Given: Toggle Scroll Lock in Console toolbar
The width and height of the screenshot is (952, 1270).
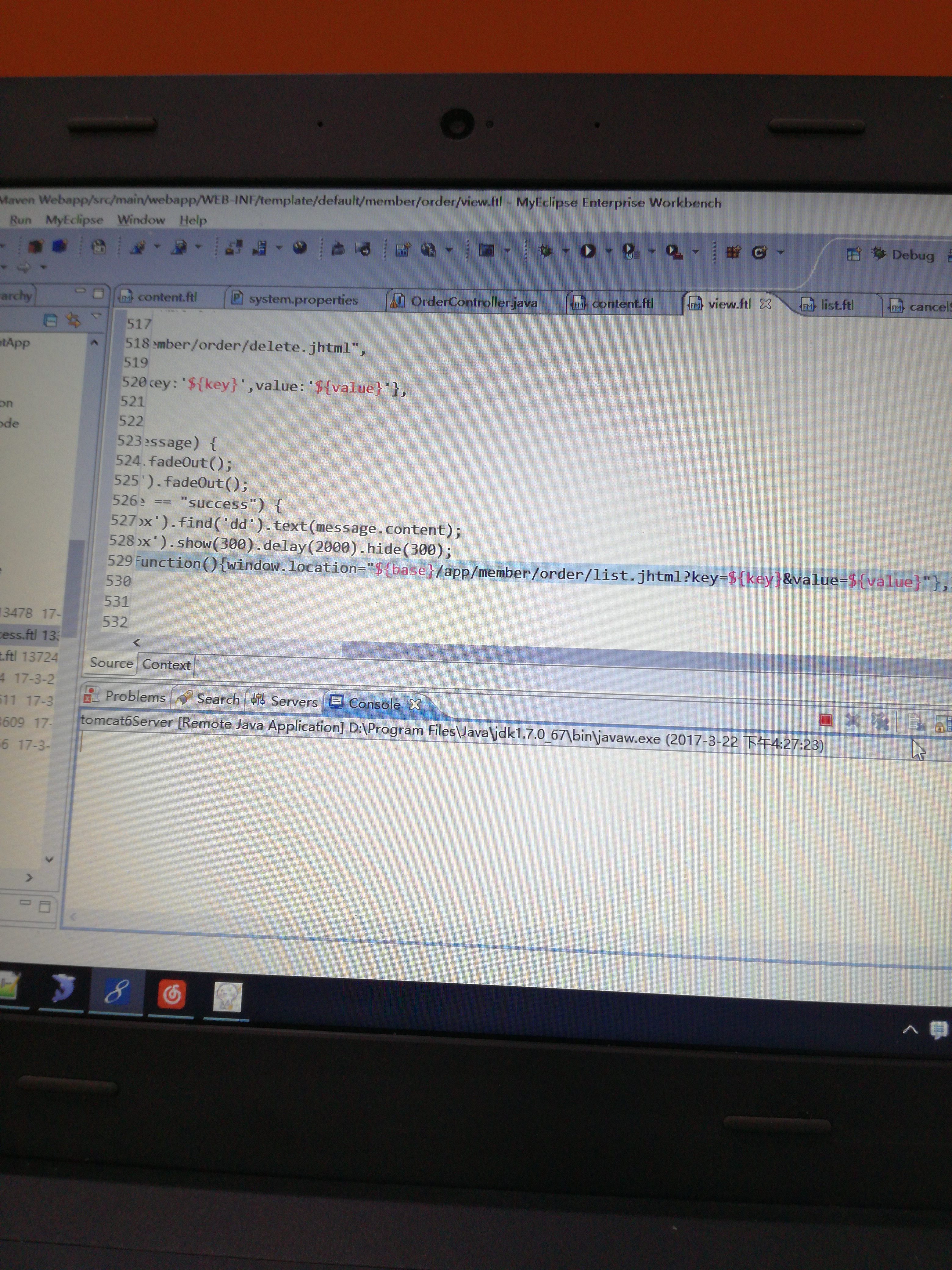Looking at the screenshot, I should pos(941,724).
